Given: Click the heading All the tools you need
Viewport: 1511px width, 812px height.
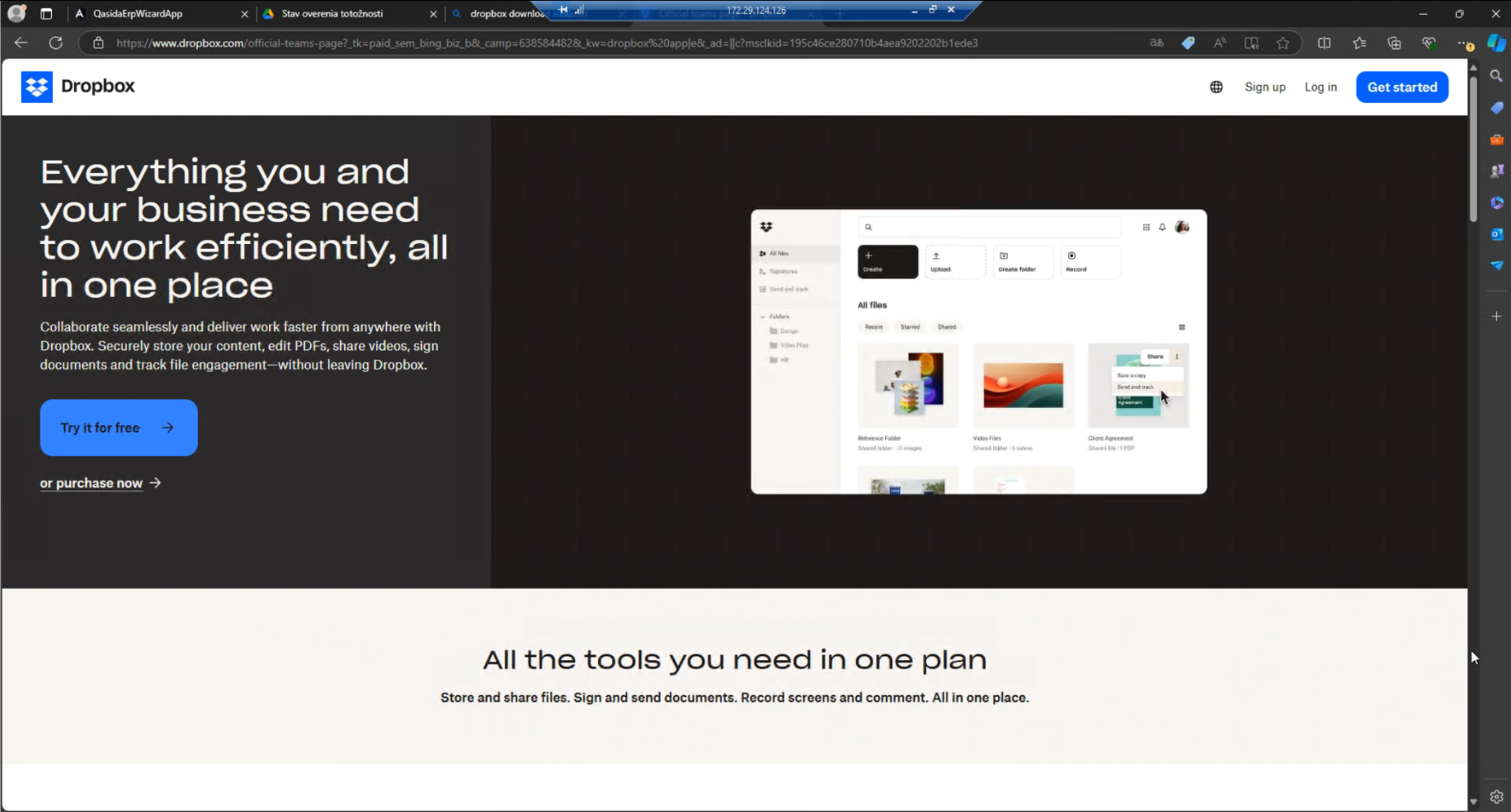Looking at the screenshot, I should [x=735, y=659].
